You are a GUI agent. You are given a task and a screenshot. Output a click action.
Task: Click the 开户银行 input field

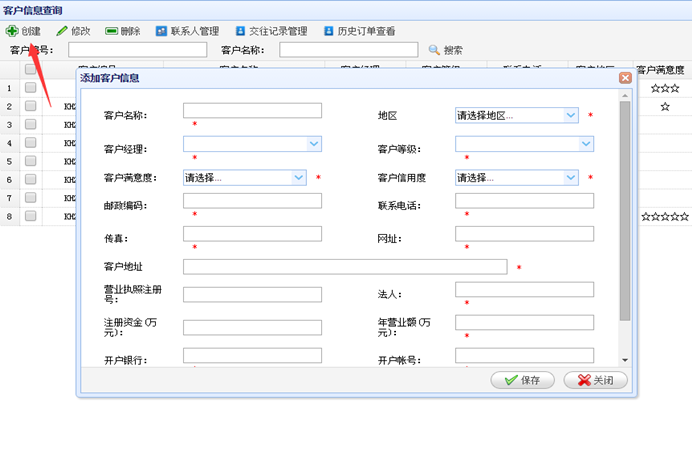[252, 356]
